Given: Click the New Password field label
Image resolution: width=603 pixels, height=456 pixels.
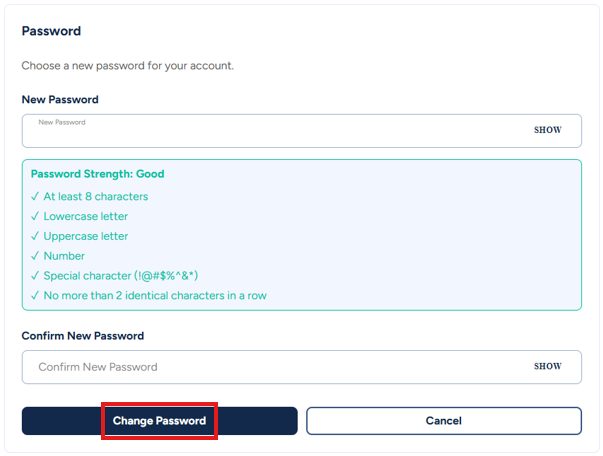Looking at the screenshot, I should [60, 100].
